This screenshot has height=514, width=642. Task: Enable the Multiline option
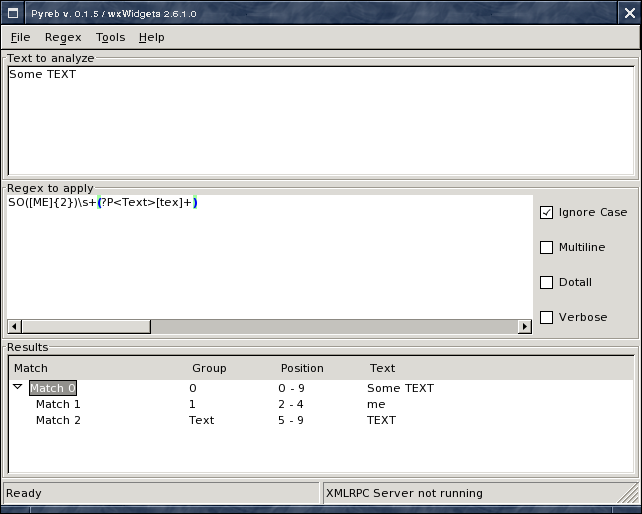click(547, 247)
